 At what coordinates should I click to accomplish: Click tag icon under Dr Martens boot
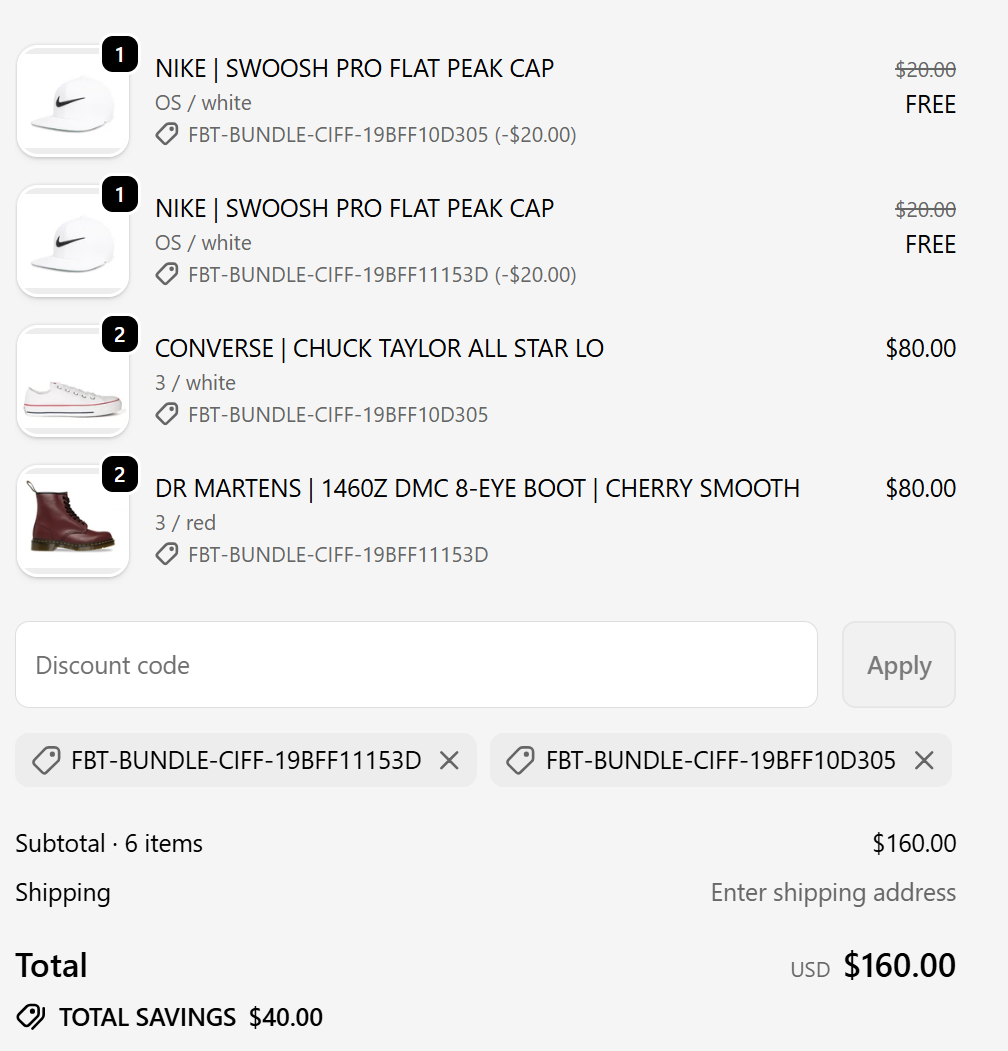[x=167, y=554]
